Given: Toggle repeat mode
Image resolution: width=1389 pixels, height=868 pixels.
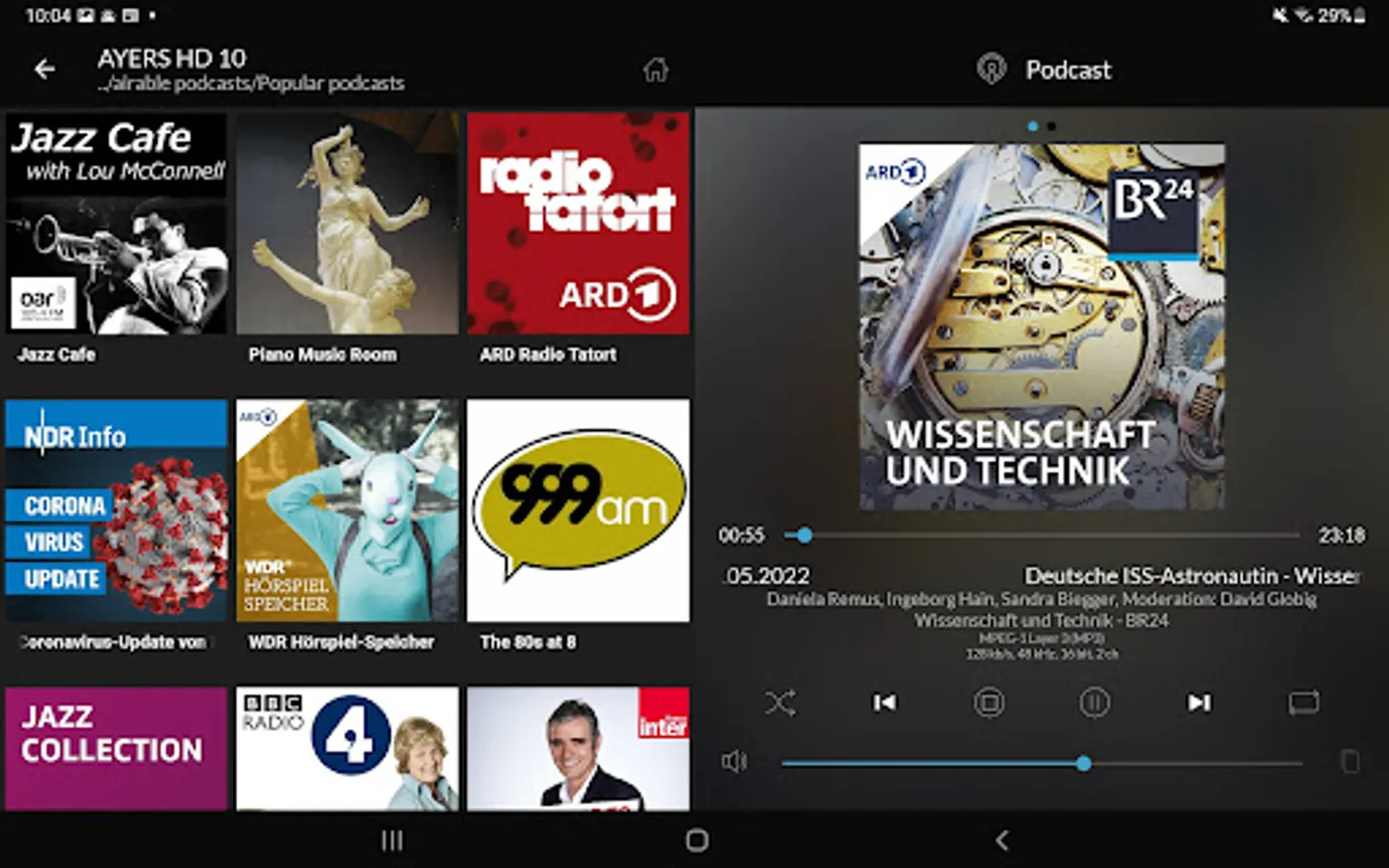Looking at the screenshot, I should 1303,702.
